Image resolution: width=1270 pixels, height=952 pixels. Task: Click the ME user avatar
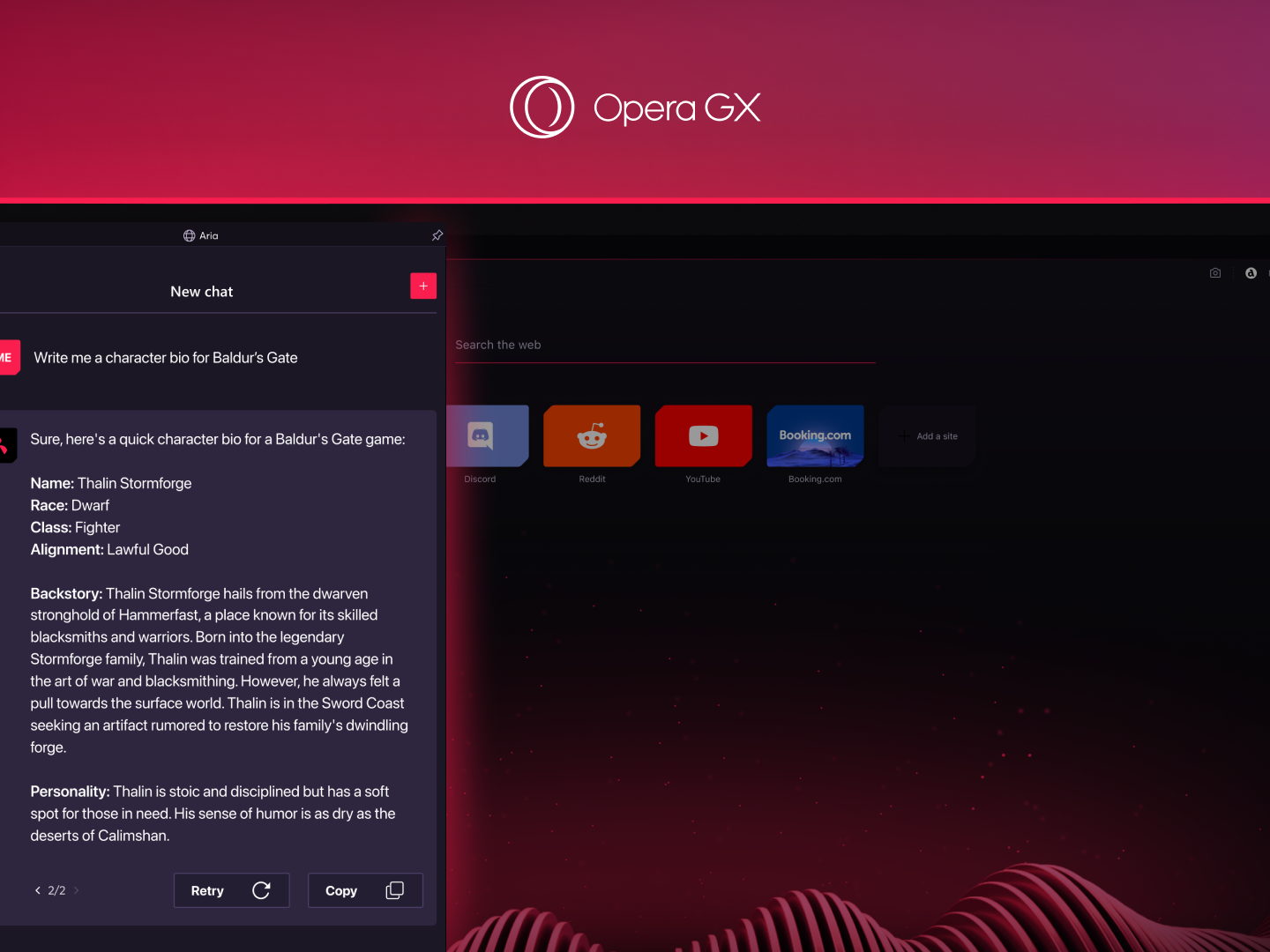click(x=9, y=358)
